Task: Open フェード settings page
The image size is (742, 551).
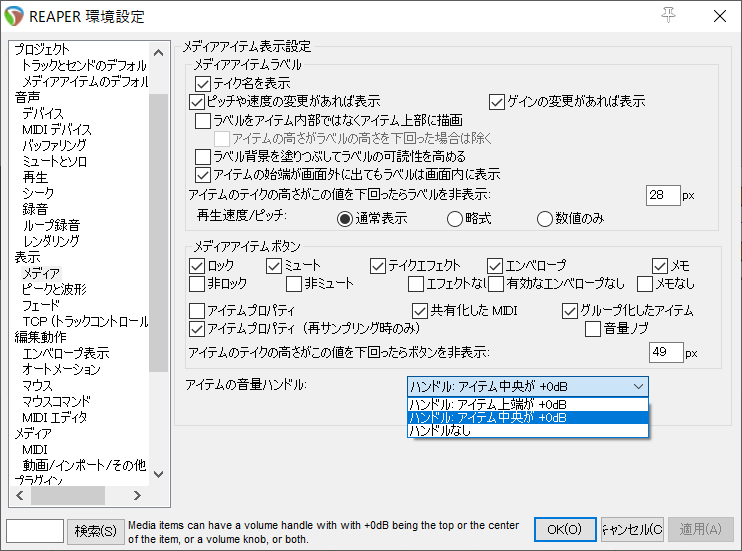Action: 41,305
